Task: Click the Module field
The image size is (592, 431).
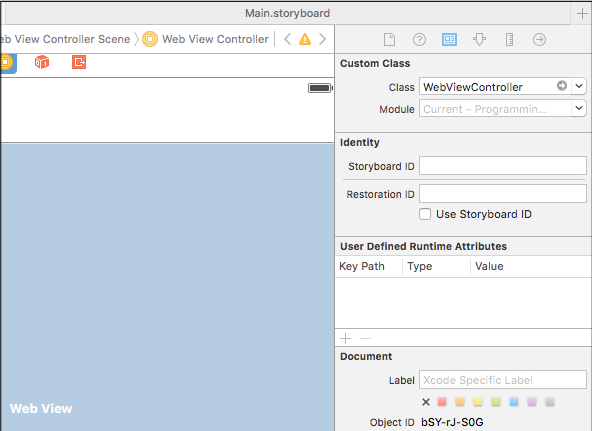Action: coord(495,109)
